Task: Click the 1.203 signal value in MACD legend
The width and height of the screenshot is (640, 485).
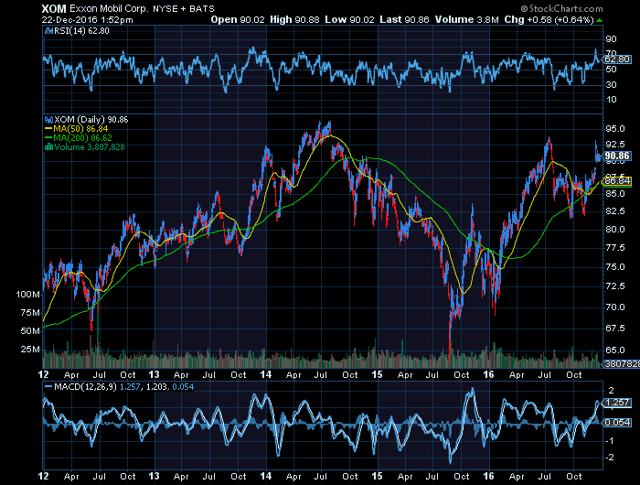Action: pos(156,387)
